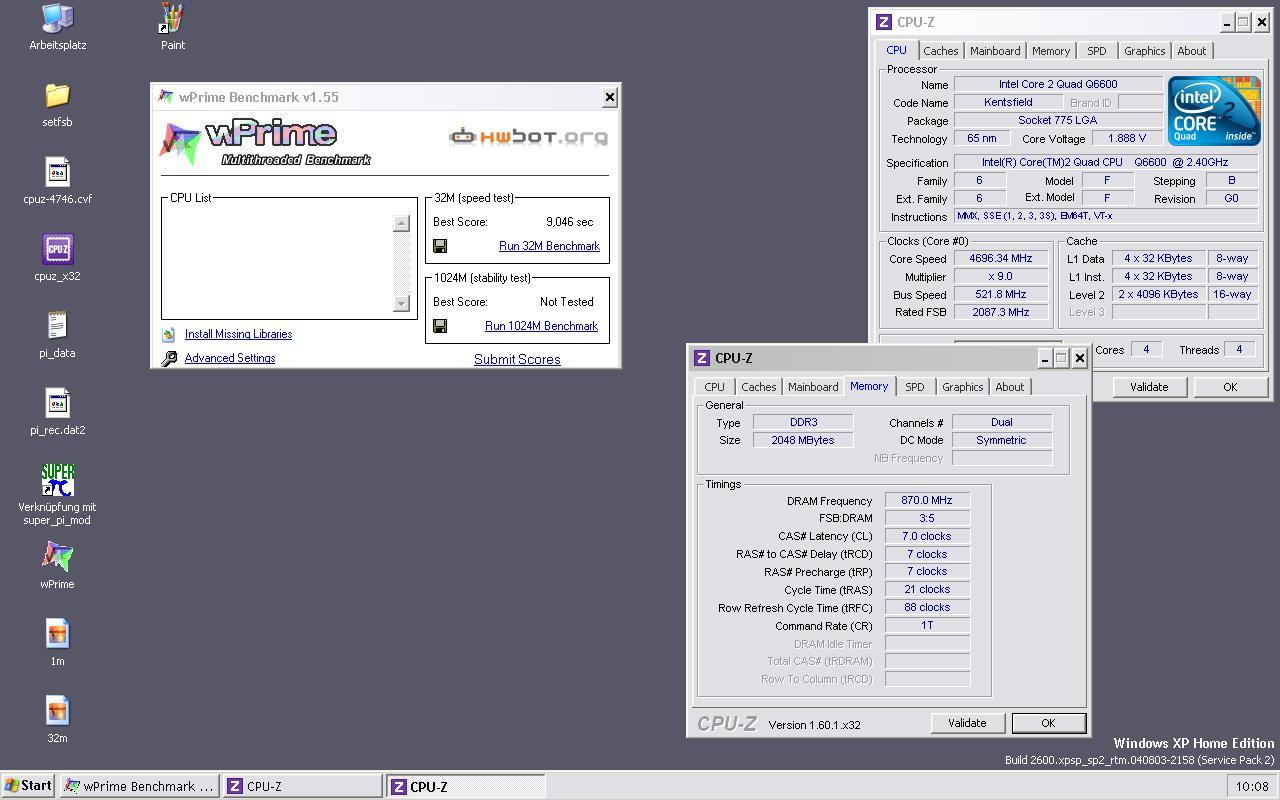Open SPD tab in back CPU-Z window
1280x800 pixels.
(1096, 51)
